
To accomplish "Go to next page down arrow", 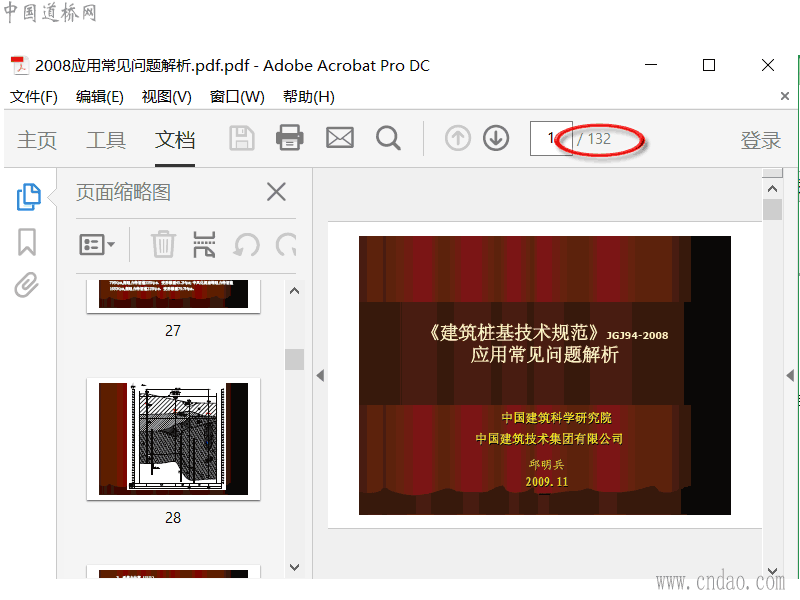I will click(x=496, y=138).
